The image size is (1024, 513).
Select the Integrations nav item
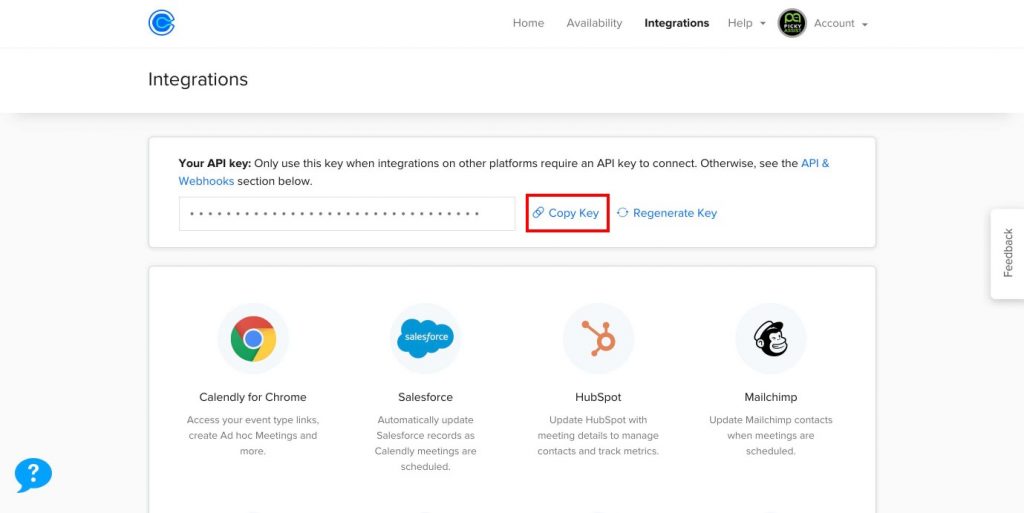click(677, 23)
